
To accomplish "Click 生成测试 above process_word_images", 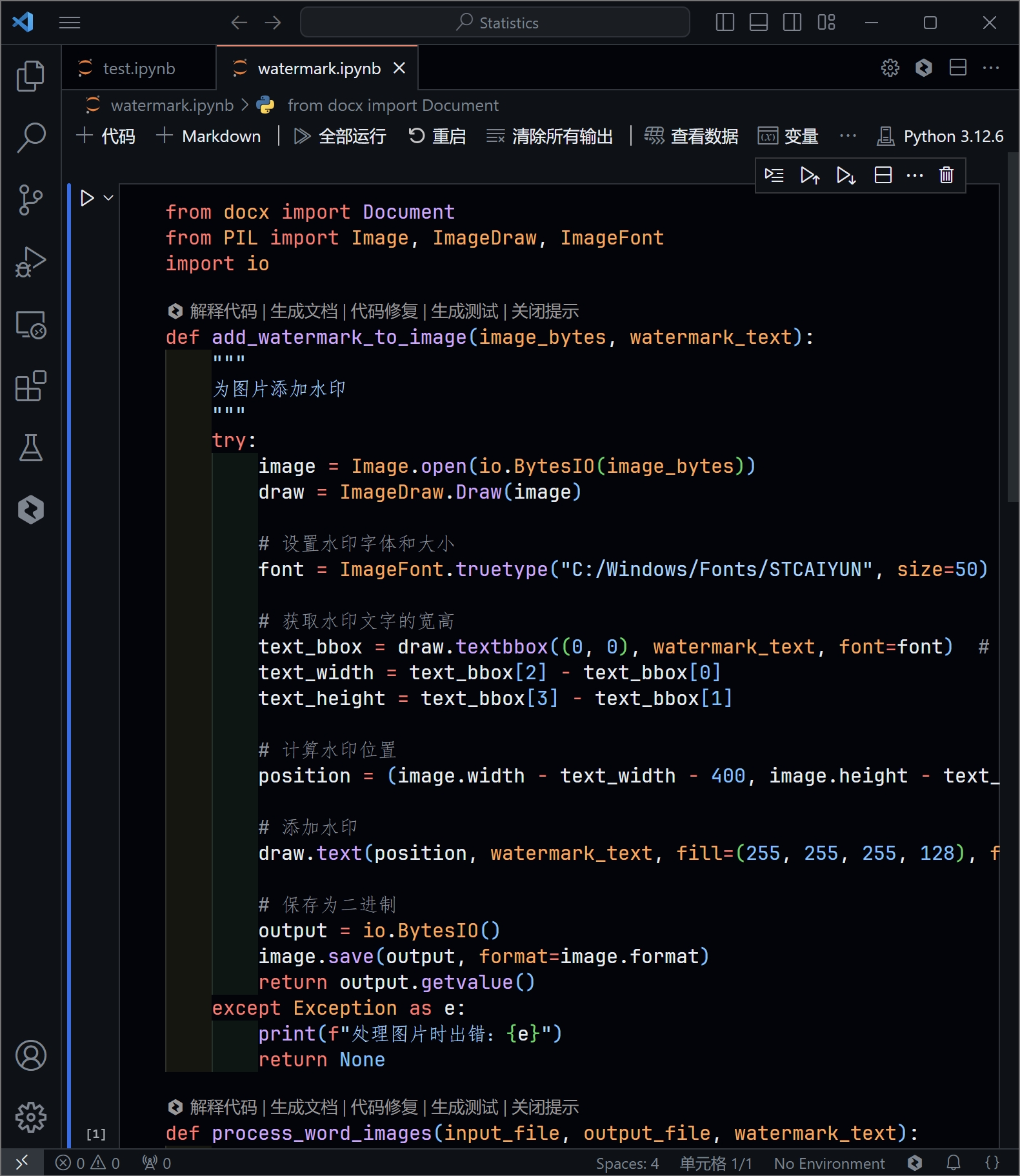I will pyautogui.click(x=465, y=1107).
